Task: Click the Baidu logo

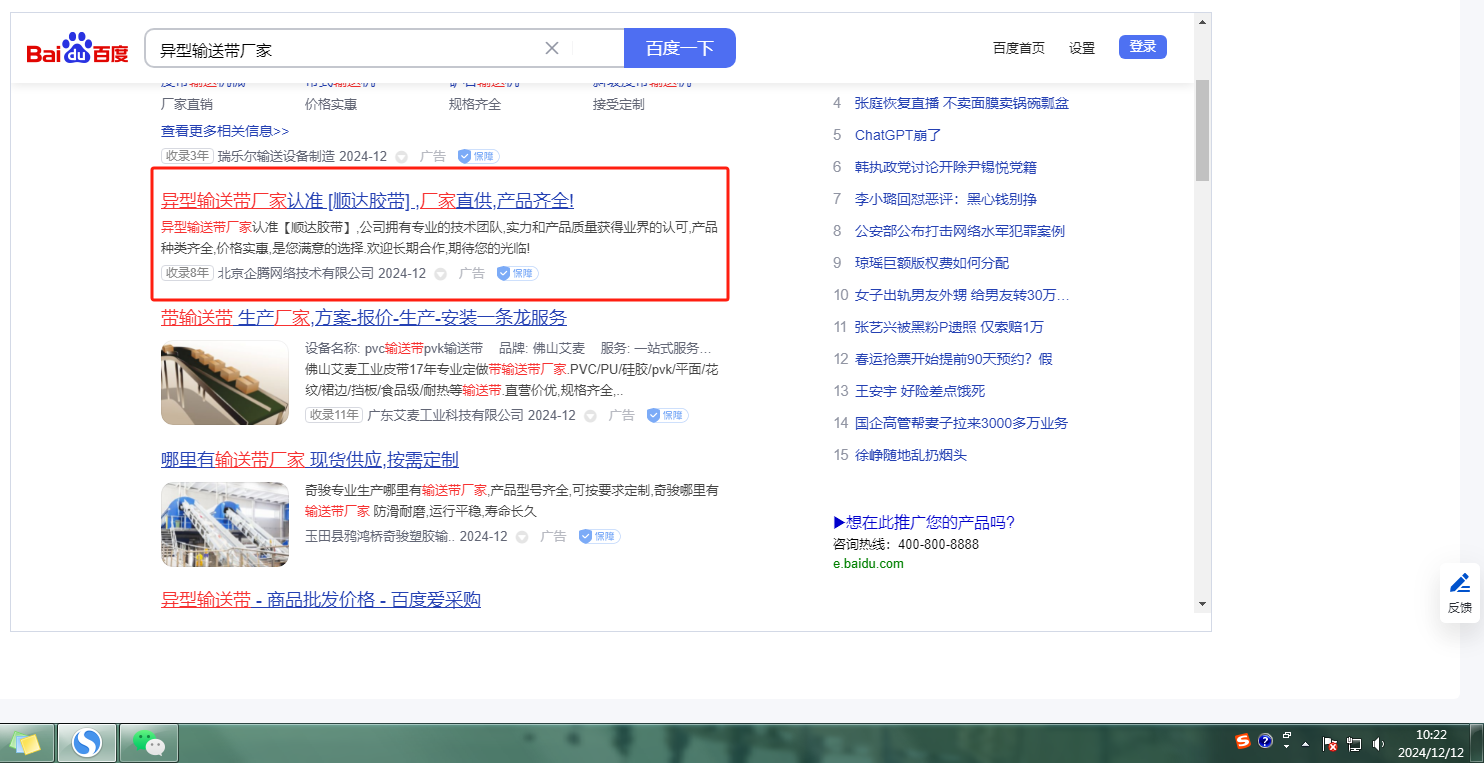Action: click(77, 49)
